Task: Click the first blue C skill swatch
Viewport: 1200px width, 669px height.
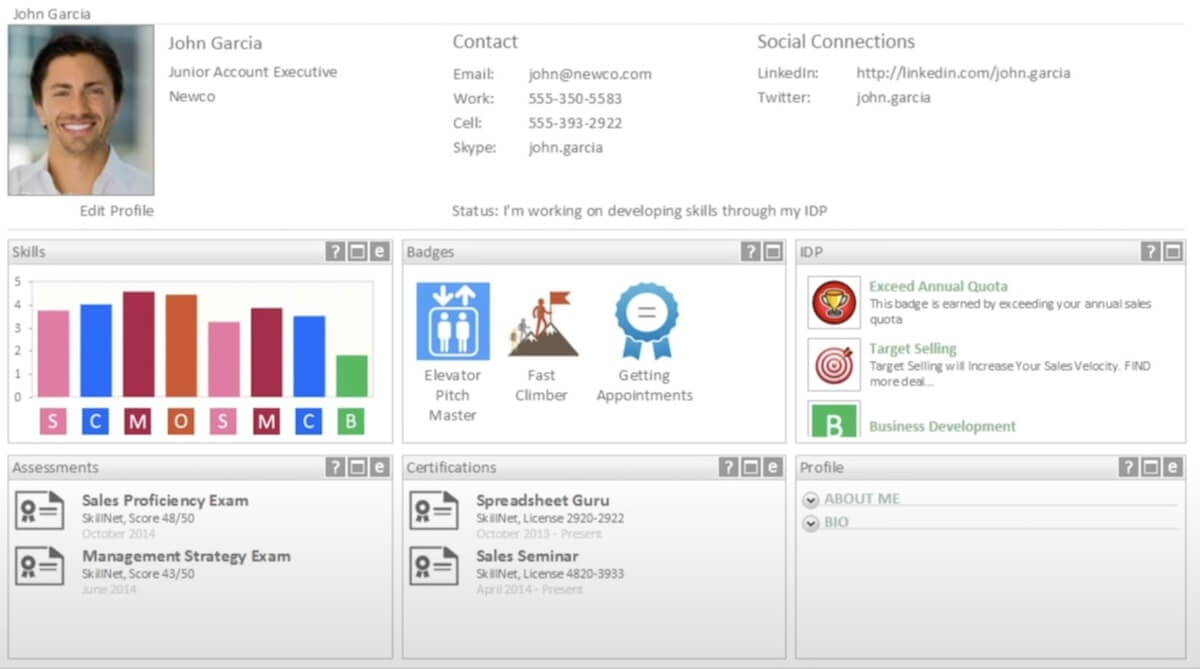Action: [96, 422]
